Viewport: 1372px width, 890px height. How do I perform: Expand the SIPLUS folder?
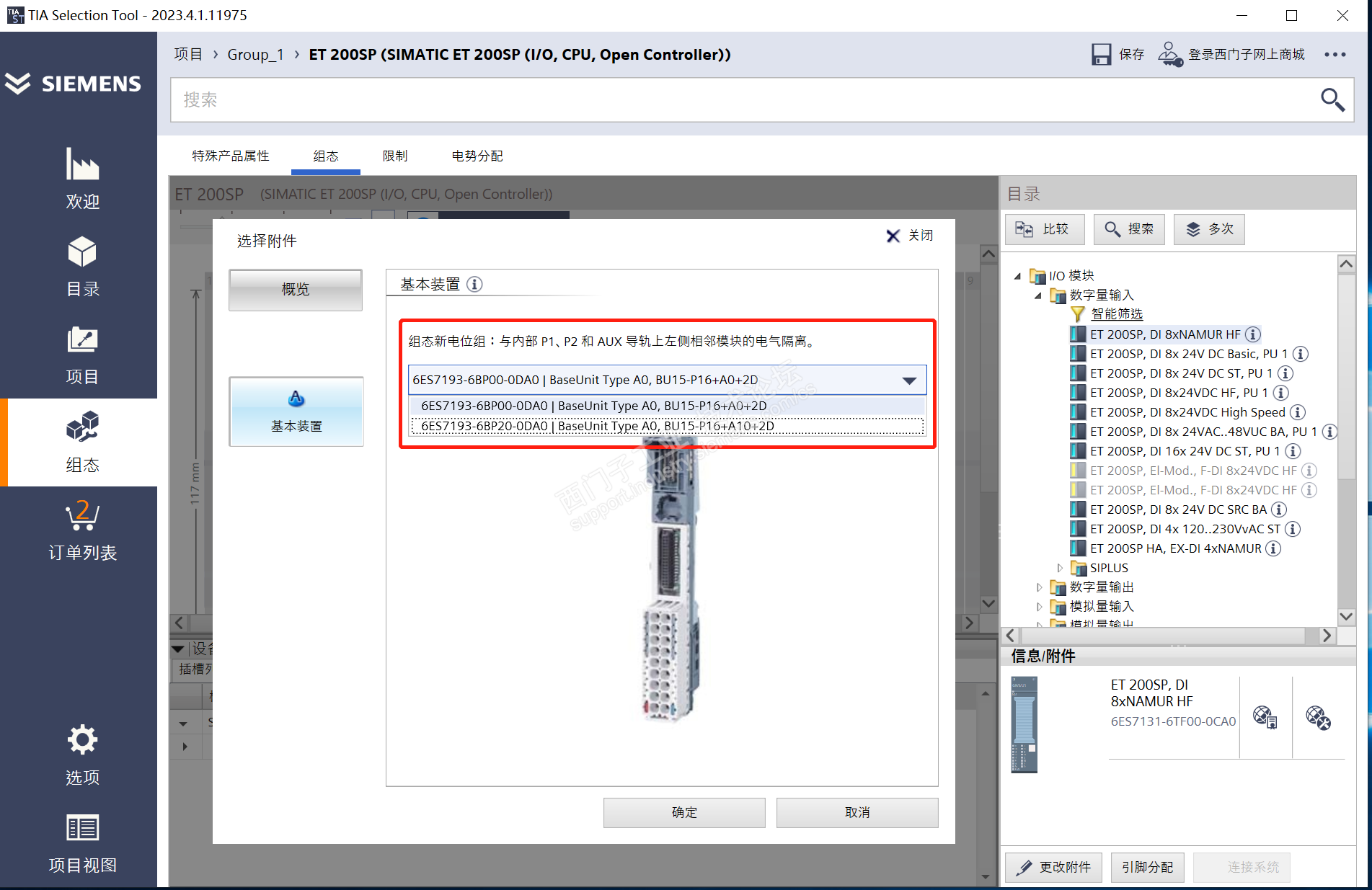coord(1059,568)
